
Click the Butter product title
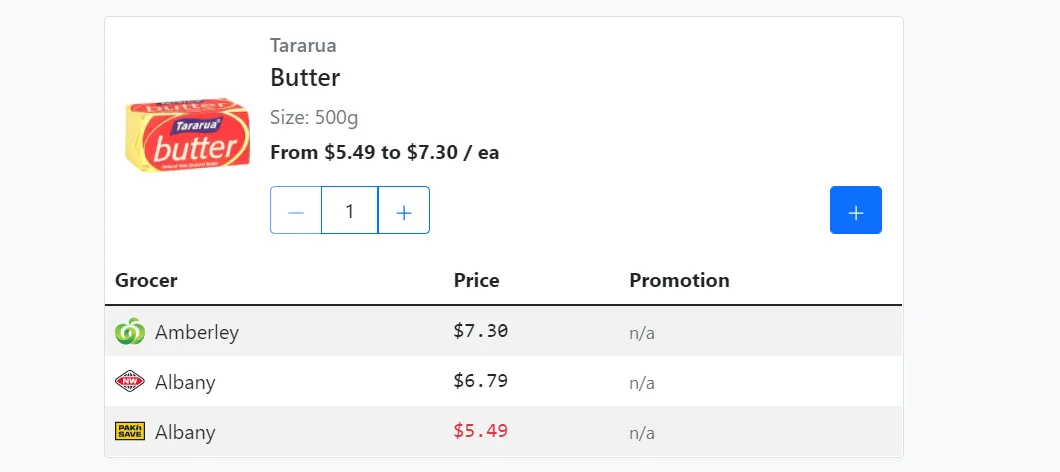(x=305, y=78)
